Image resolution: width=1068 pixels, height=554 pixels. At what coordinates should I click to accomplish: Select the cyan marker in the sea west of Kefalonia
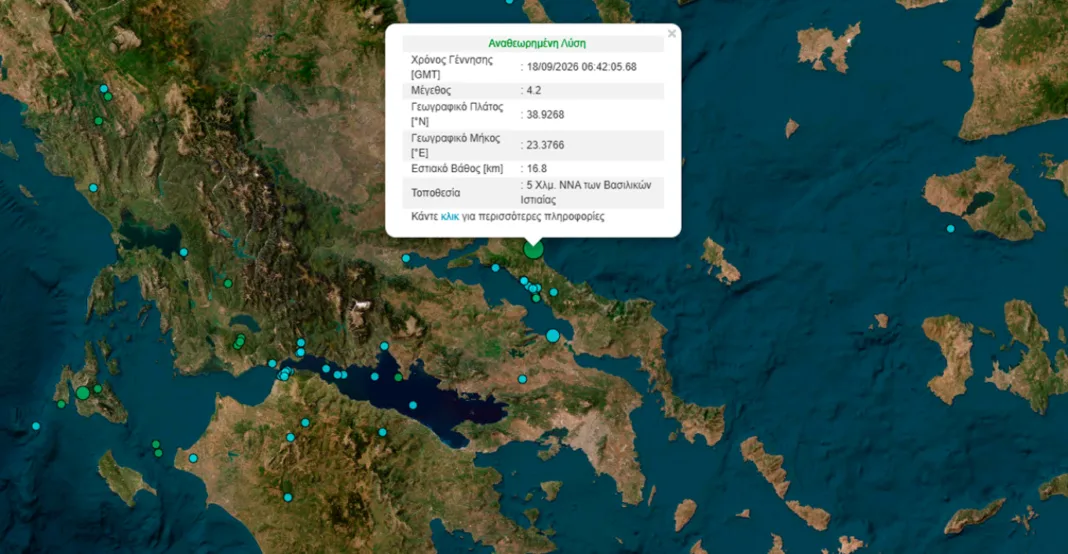click(36, 426)
